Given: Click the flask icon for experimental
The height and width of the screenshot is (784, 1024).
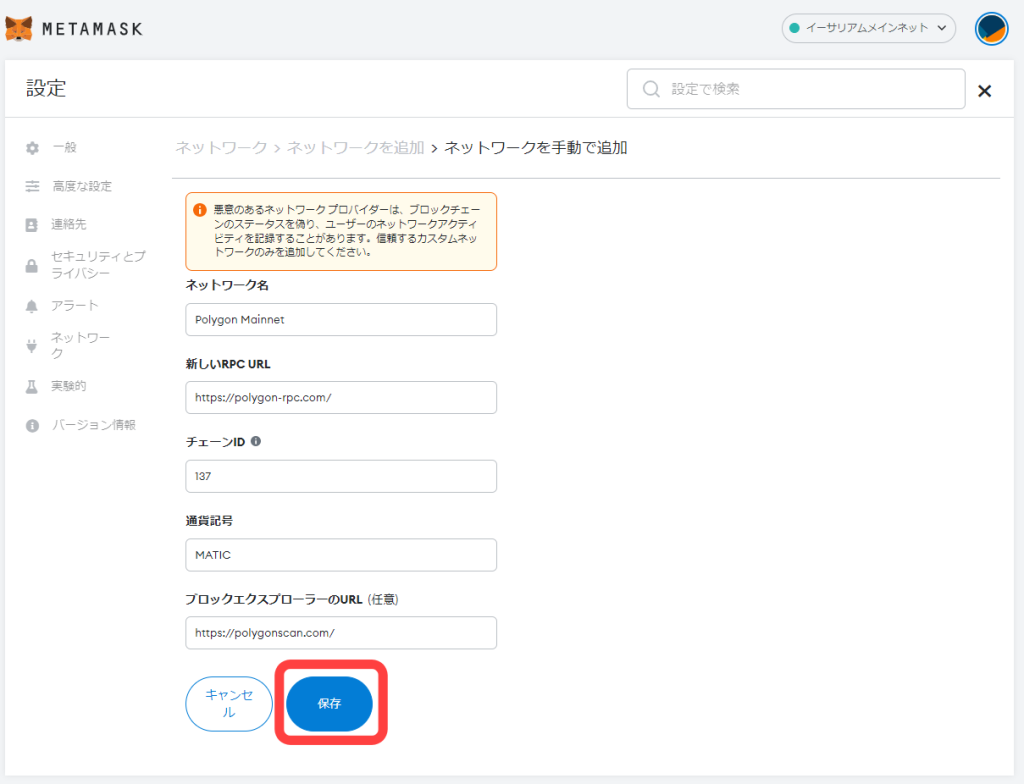Looking at the screenshot, I should pyautogui.click(x=31, y=386).
